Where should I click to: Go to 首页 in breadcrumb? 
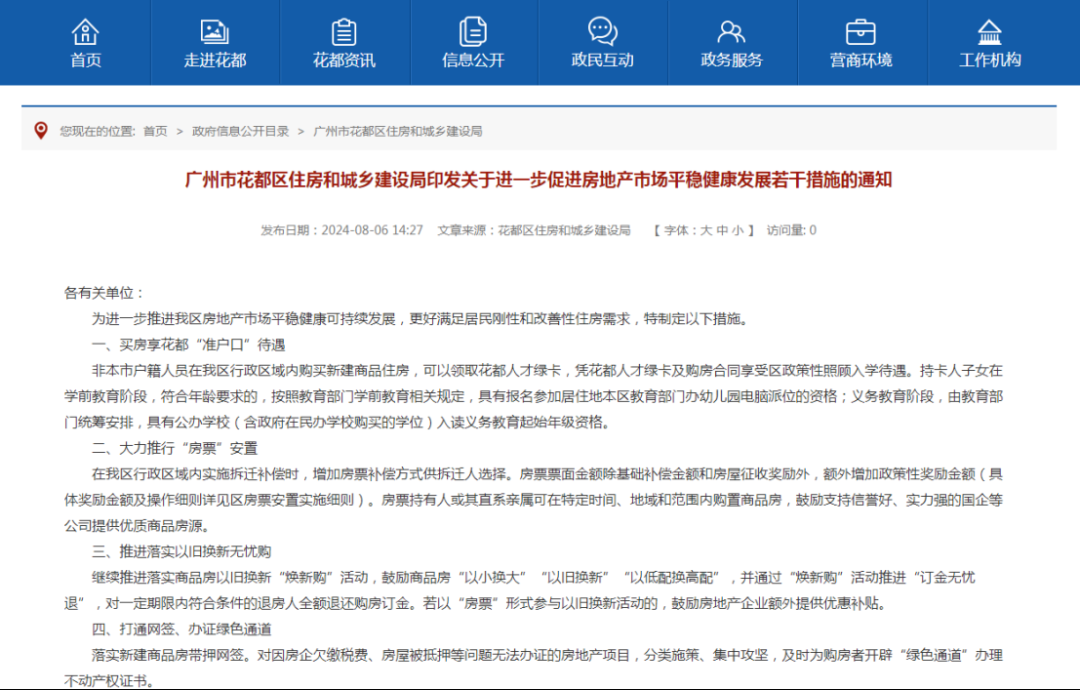point(155,131)
